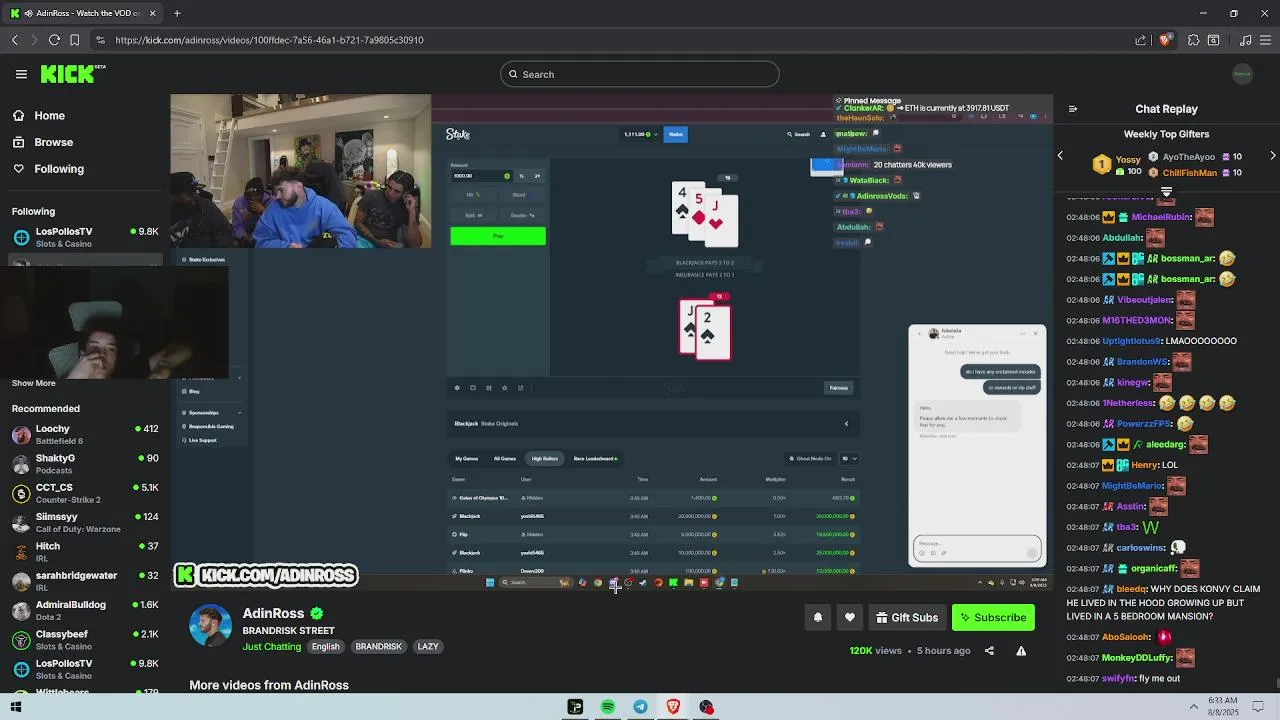Open ShaktyG recommended channel
The width and height of the screenshot is (1280, 720).
pyautogui.click(x=85, y=464)
